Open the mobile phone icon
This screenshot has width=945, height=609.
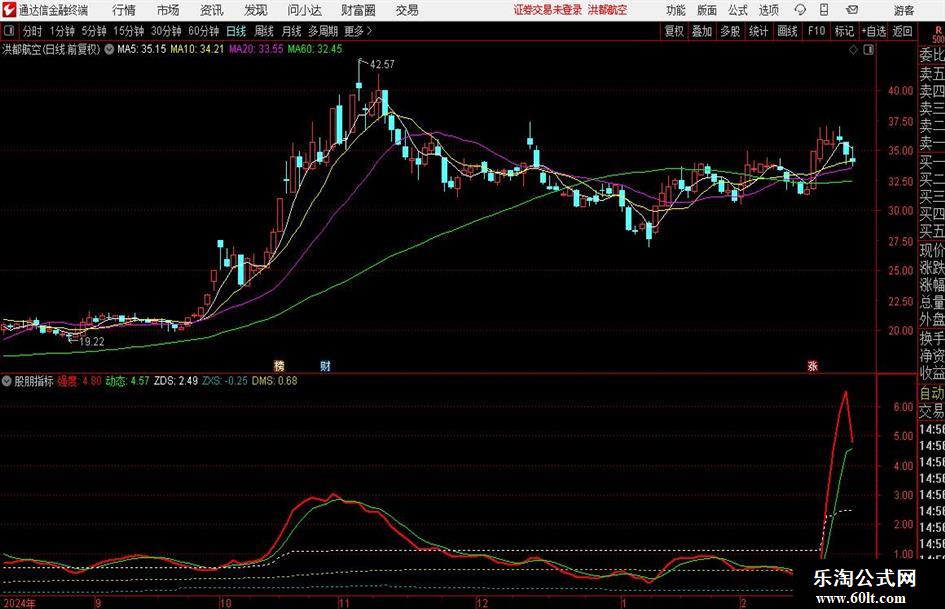pos(824,10)
